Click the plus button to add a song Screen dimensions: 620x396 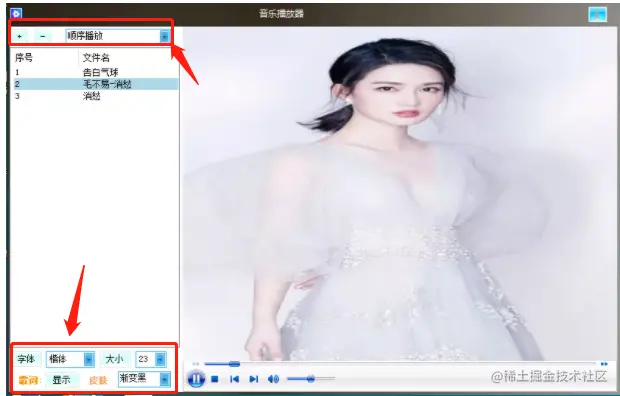[20, 36]
